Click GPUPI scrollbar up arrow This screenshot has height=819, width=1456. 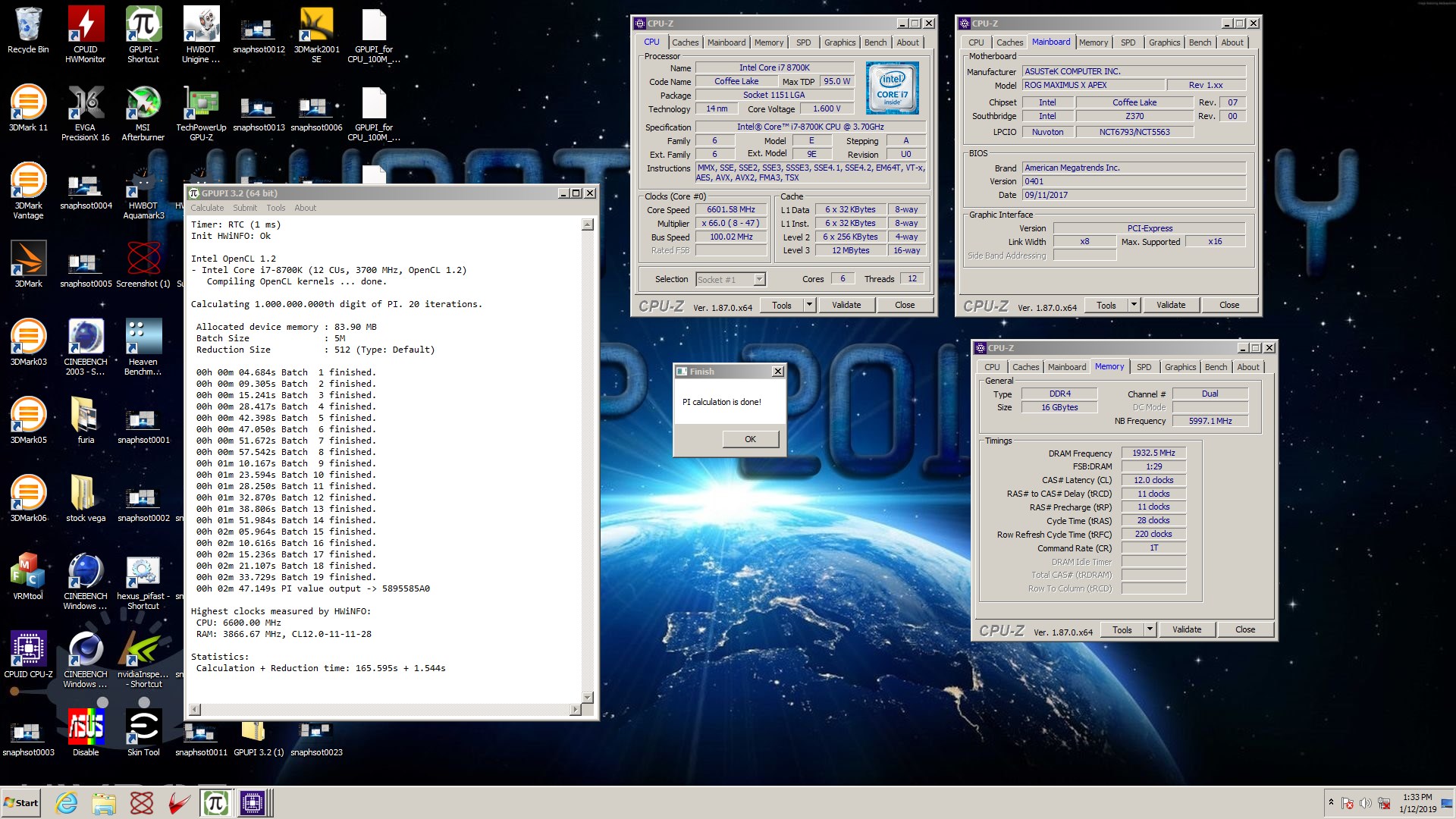pos(588,224)
